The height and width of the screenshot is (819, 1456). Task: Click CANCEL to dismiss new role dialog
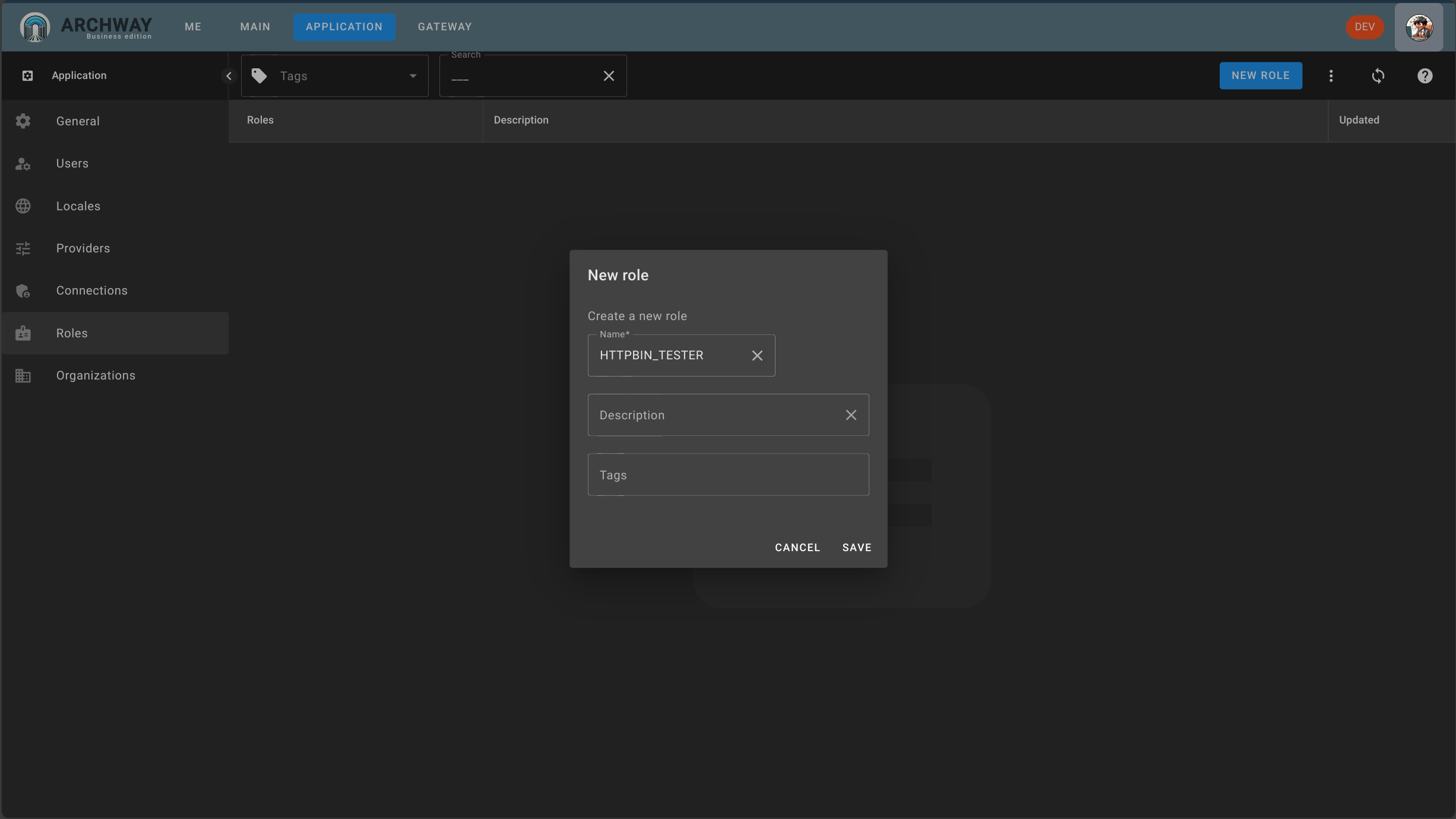click(798, 547)
